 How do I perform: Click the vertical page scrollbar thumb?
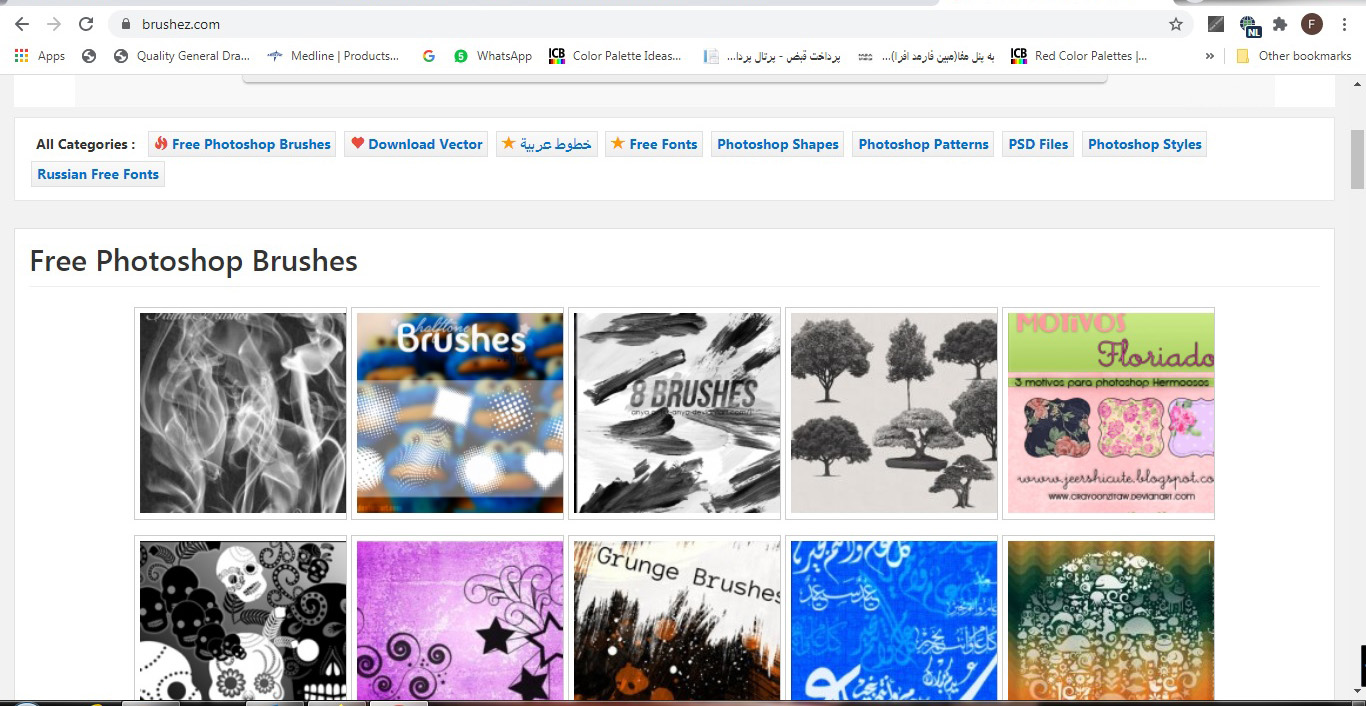click(x=1357, y=160)
